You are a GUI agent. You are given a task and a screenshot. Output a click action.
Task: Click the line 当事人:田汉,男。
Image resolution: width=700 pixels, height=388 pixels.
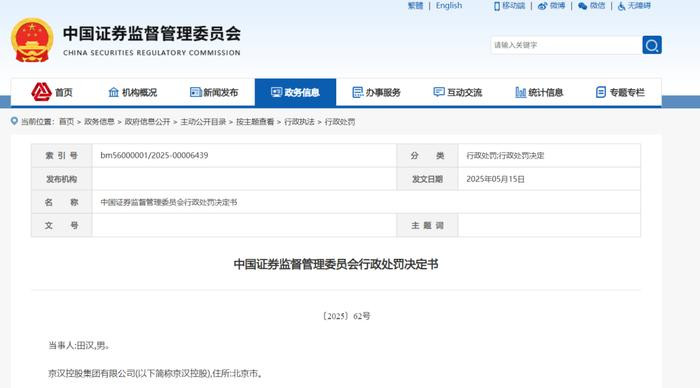pyautogui.click(x=79, y=346)
